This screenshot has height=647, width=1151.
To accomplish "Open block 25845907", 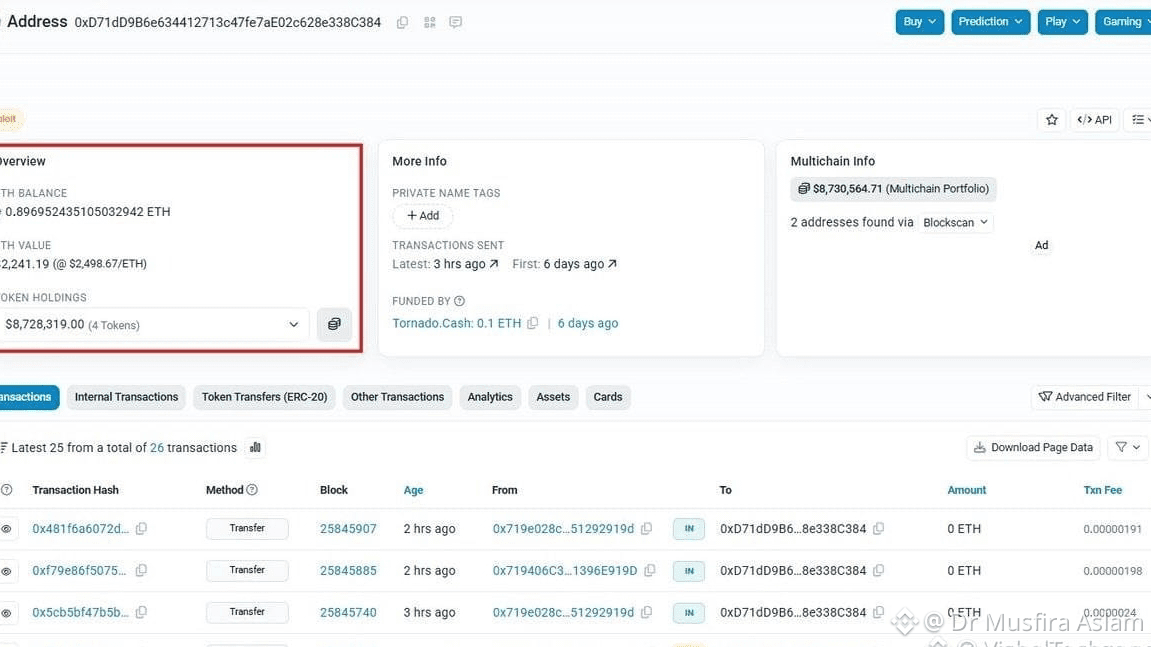I will [348, 529].
